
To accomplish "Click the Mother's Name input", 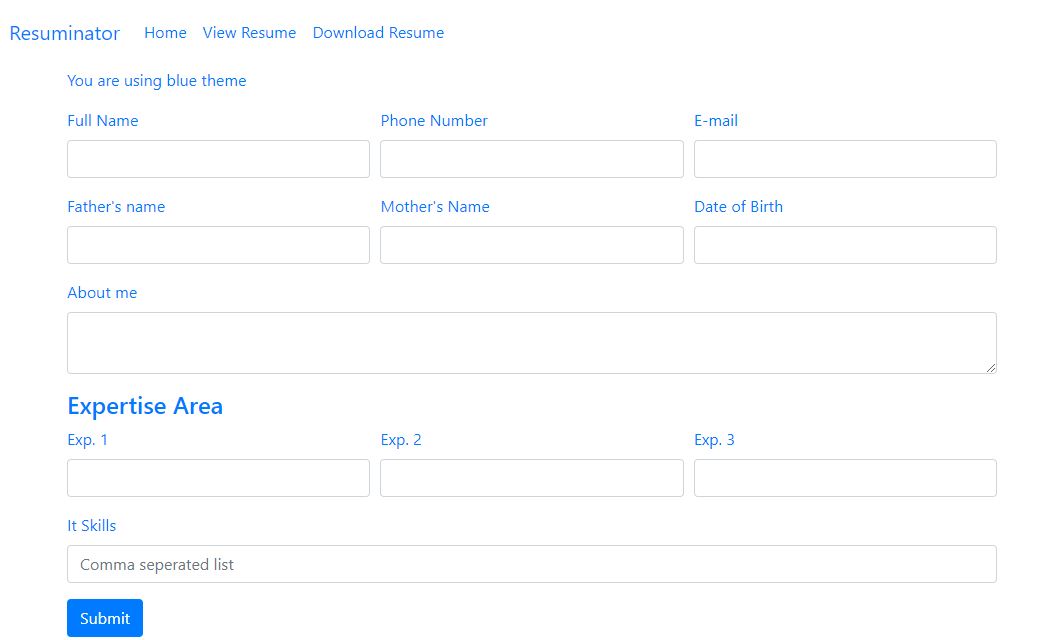I will click(531, 244).
